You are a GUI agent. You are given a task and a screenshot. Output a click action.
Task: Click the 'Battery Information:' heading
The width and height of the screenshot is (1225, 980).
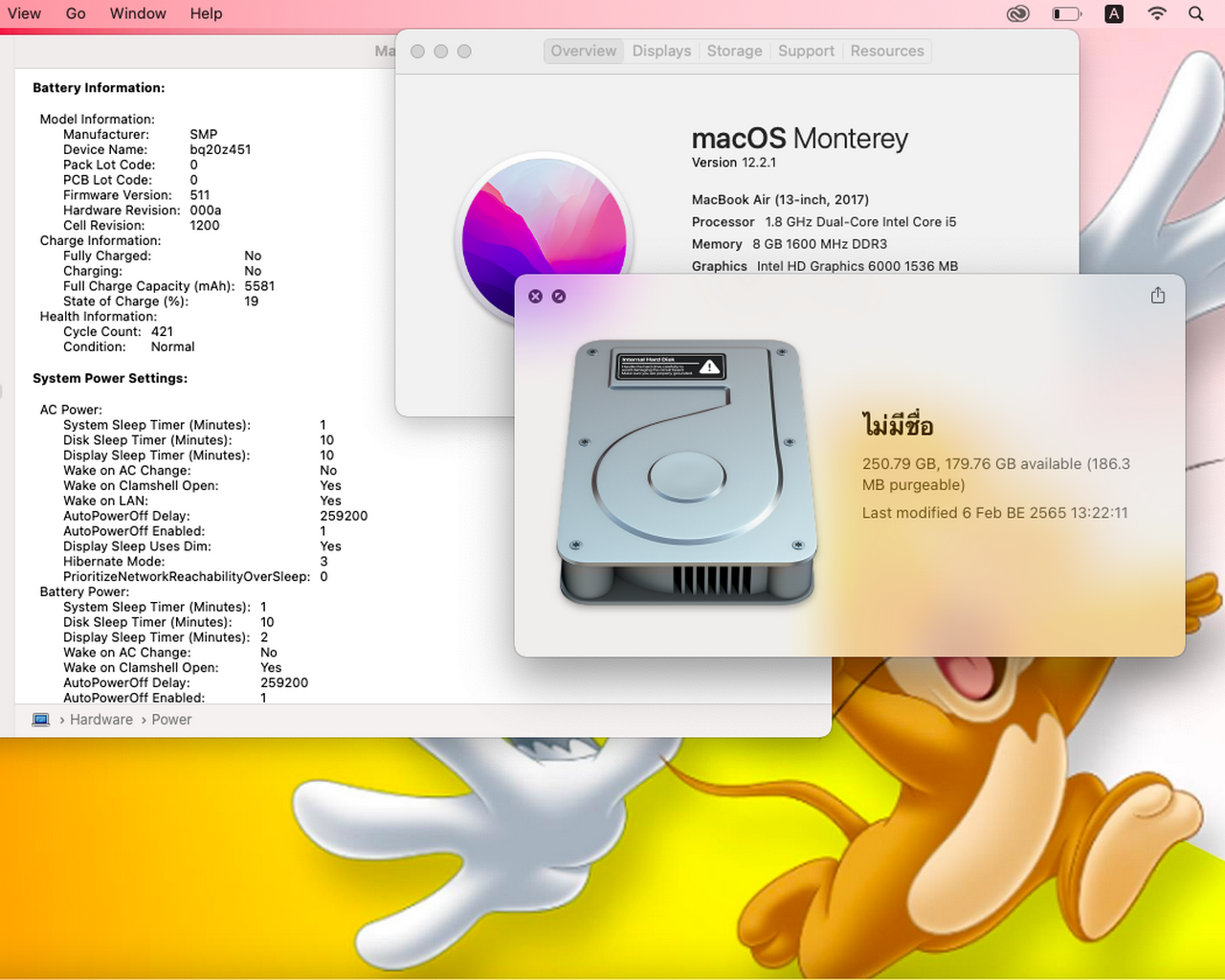[x=99, y=88]
